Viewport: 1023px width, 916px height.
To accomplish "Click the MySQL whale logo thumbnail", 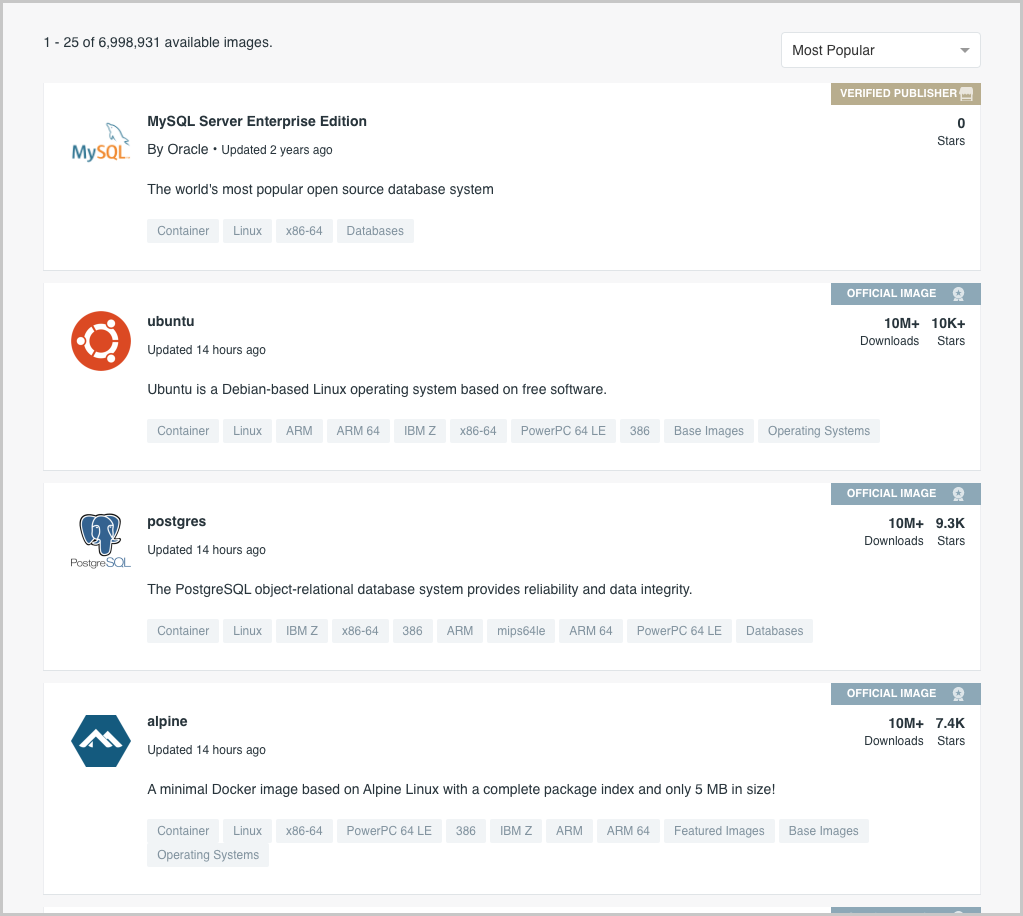I will (x=100, y=140).
